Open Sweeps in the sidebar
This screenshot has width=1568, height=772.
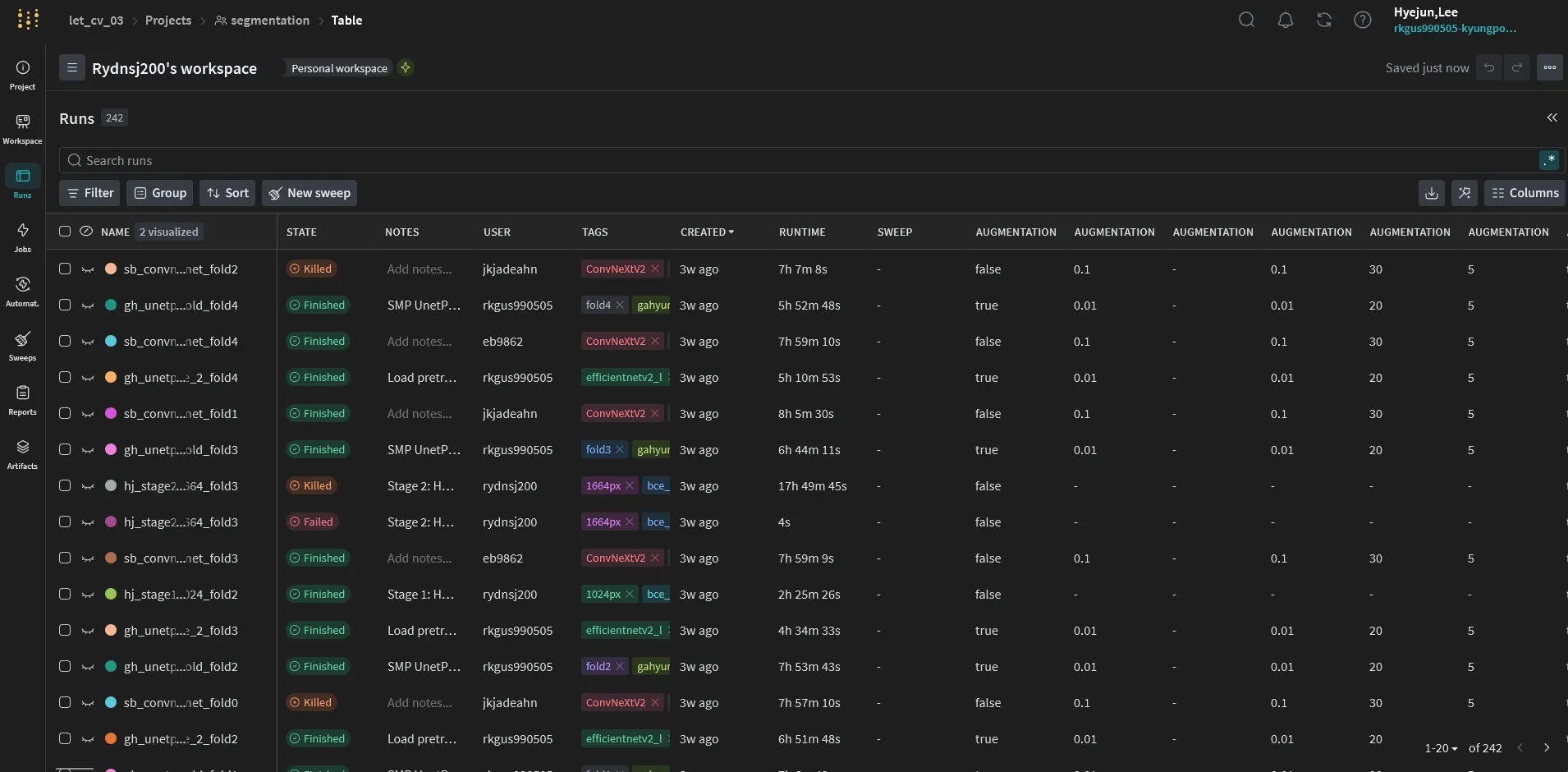pyautogui.click(x=22, y=346)
